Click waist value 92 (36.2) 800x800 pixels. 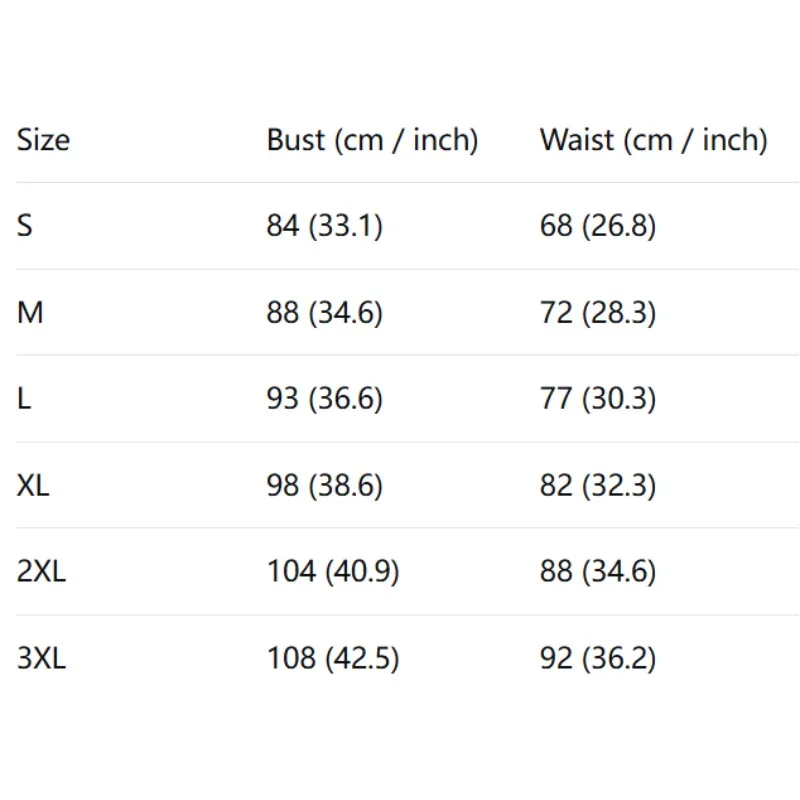[x=598, y=659]
